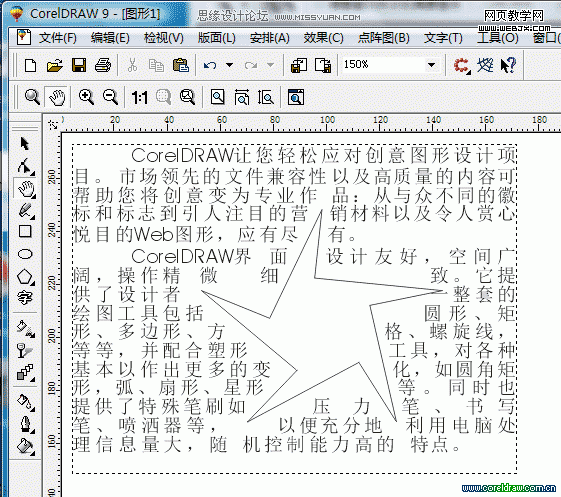The height and width of the screenshot is (497, 561).
Task: Select the Interactive Fill tool
Action: 26,328
